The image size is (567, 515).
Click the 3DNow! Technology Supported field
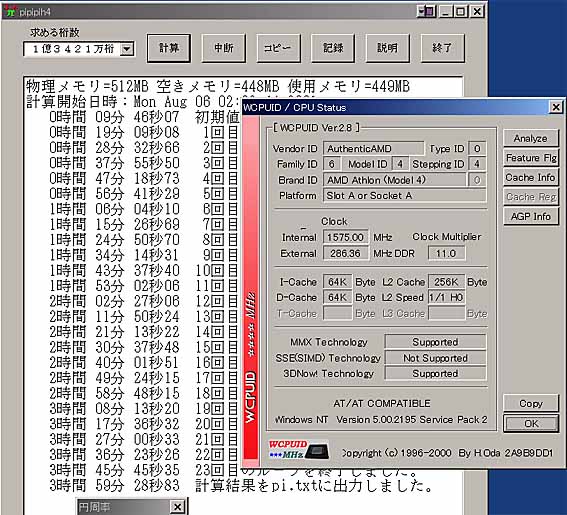pyautogui.click(x=435, y=373)
